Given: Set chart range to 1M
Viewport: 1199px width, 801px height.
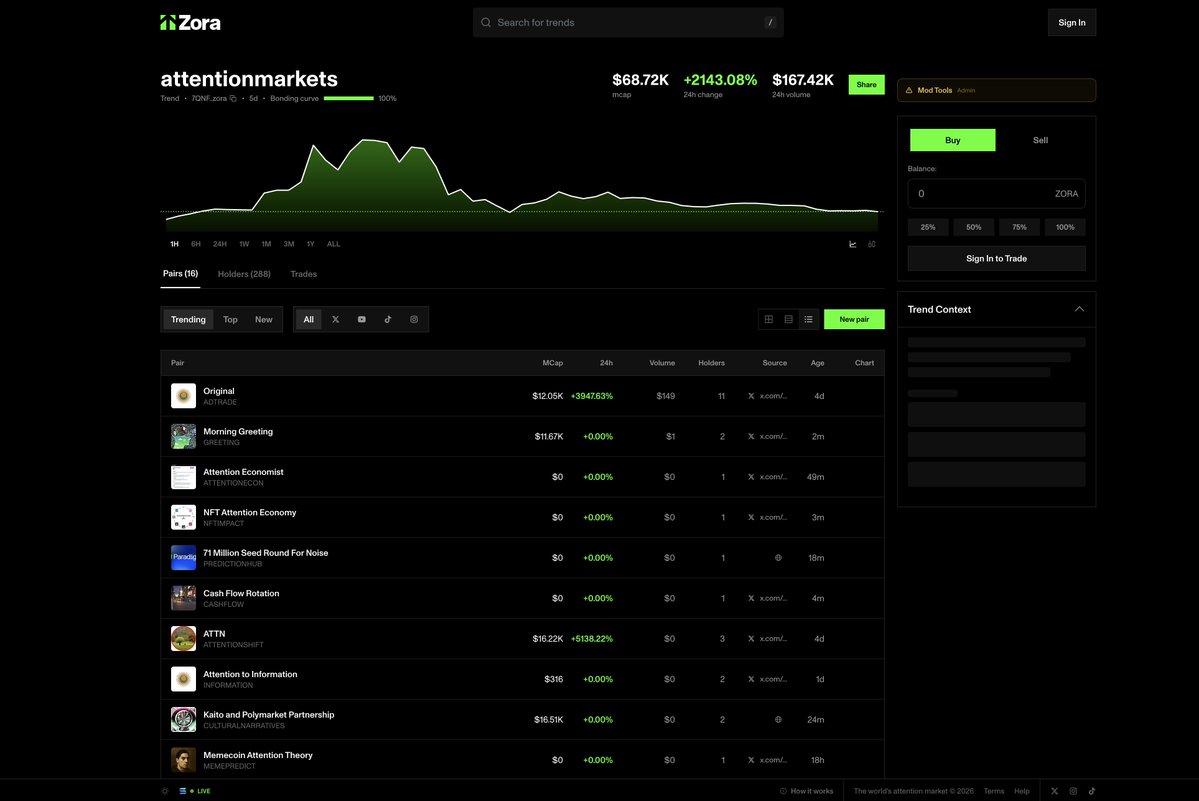Looking at the screenshot, I should coord(266,245).
